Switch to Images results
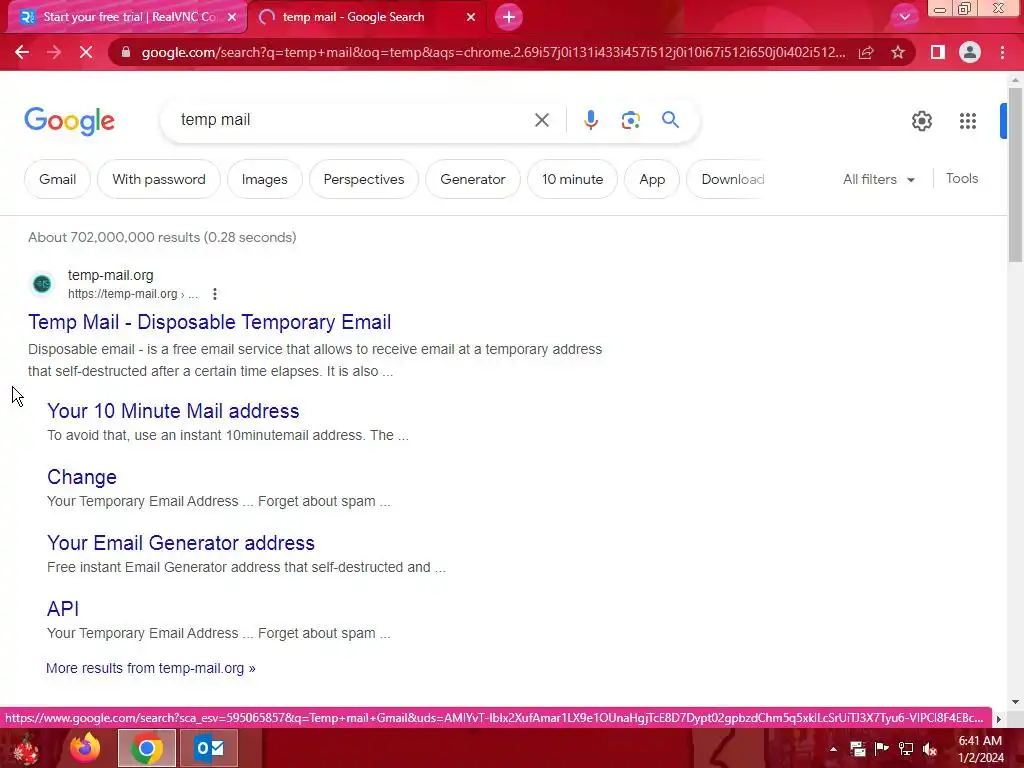The width and height of the screenshot is (1024, 768). click(264, 179)
